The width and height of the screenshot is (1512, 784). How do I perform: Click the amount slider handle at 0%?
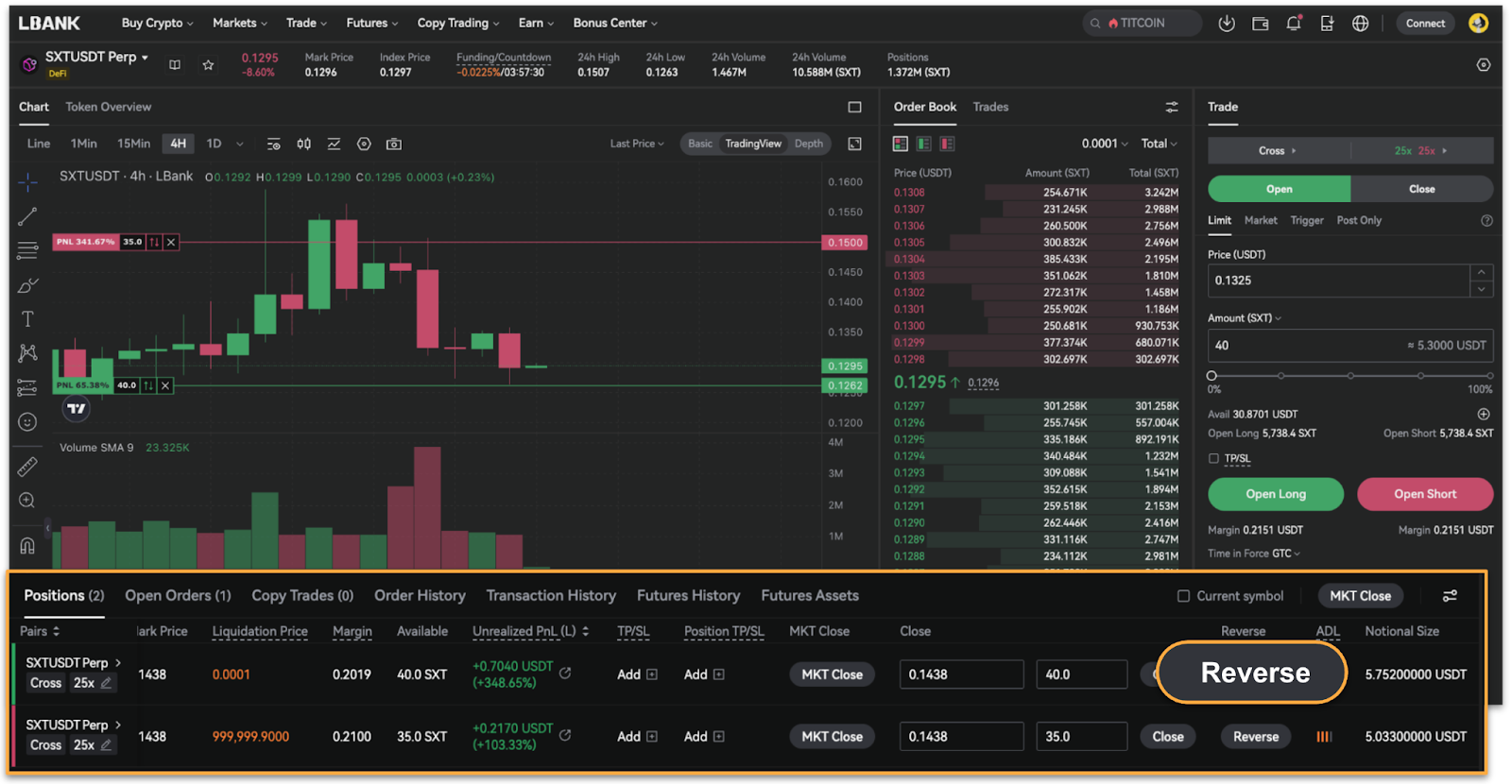coord(1212,376)
